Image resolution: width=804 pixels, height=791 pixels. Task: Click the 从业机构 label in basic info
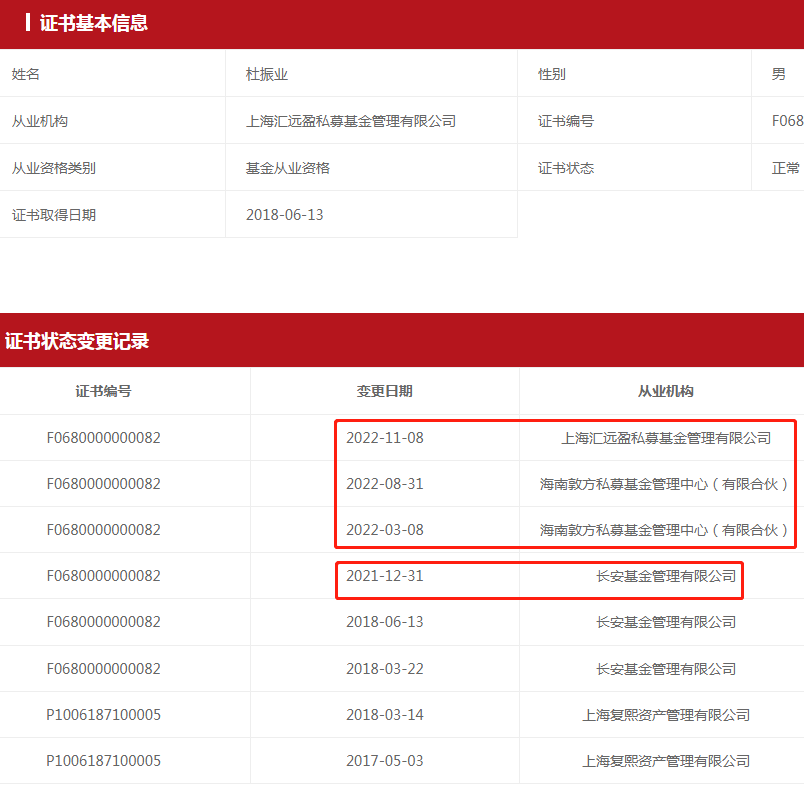pyautogui.click(x=40, y=121)
